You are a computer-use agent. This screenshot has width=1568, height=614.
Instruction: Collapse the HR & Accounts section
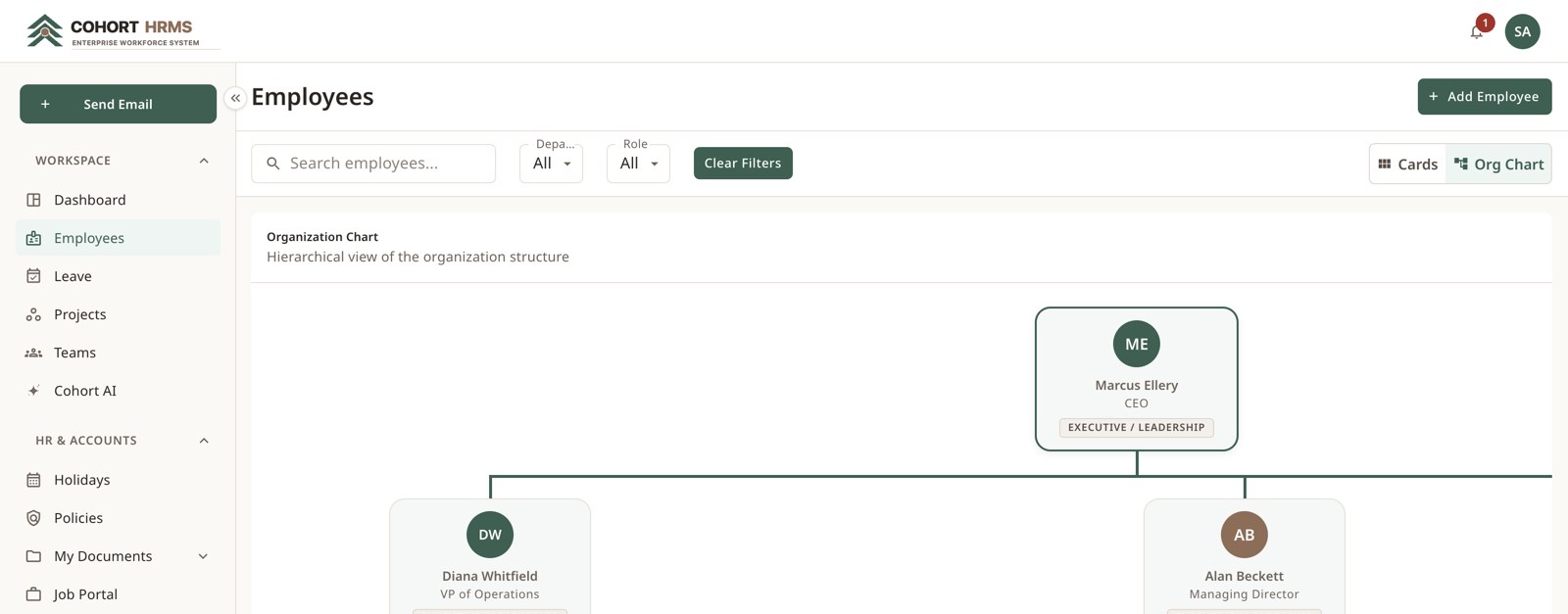[x=204, y=441]
